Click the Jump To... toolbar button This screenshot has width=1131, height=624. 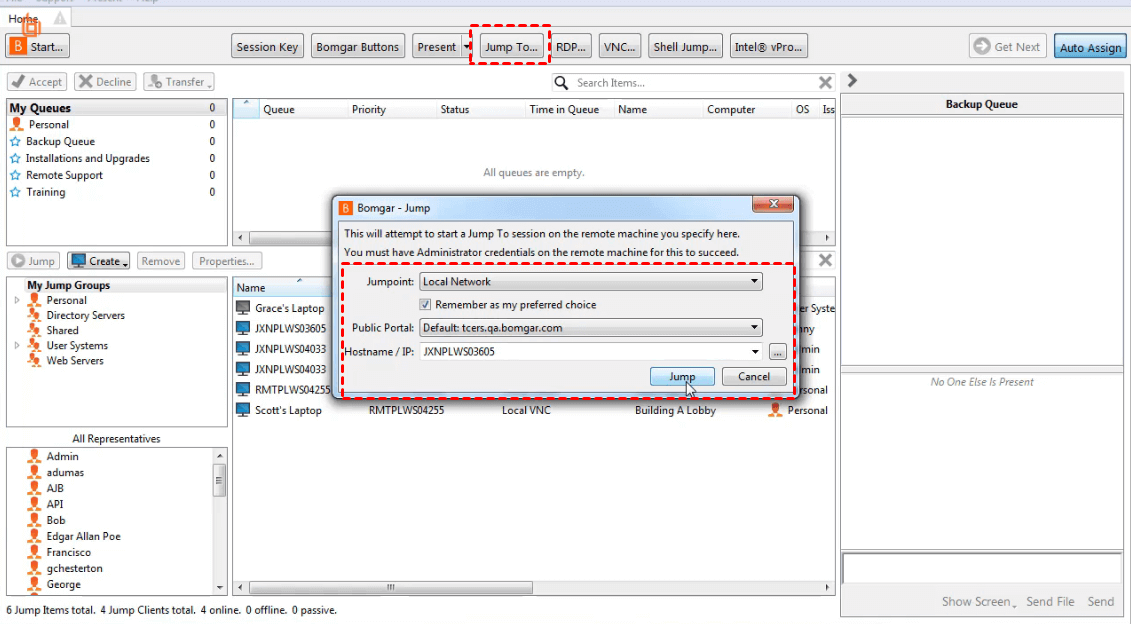click(511, 47)
